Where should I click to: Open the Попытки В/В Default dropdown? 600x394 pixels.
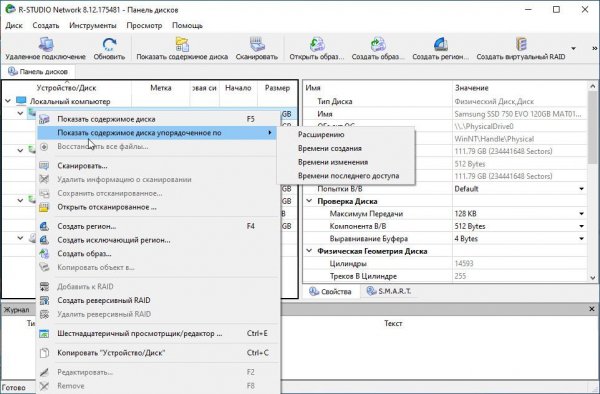point(581,189)
